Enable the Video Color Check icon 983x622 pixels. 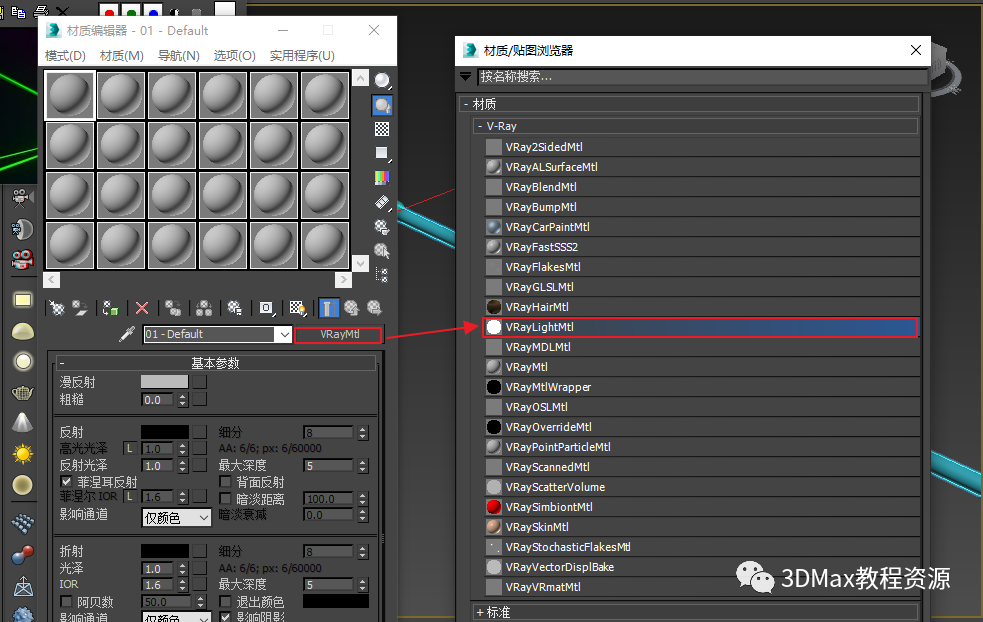pyautogui.click(x=382, y=178)
